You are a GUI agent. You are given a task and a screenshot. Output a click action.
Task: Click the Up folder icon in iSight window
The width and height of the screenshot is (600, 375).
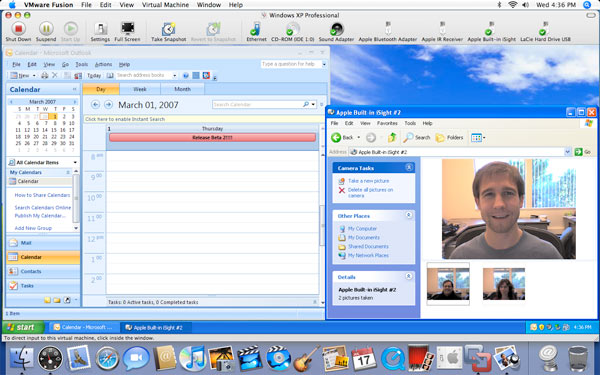click(x=392, y=137)
